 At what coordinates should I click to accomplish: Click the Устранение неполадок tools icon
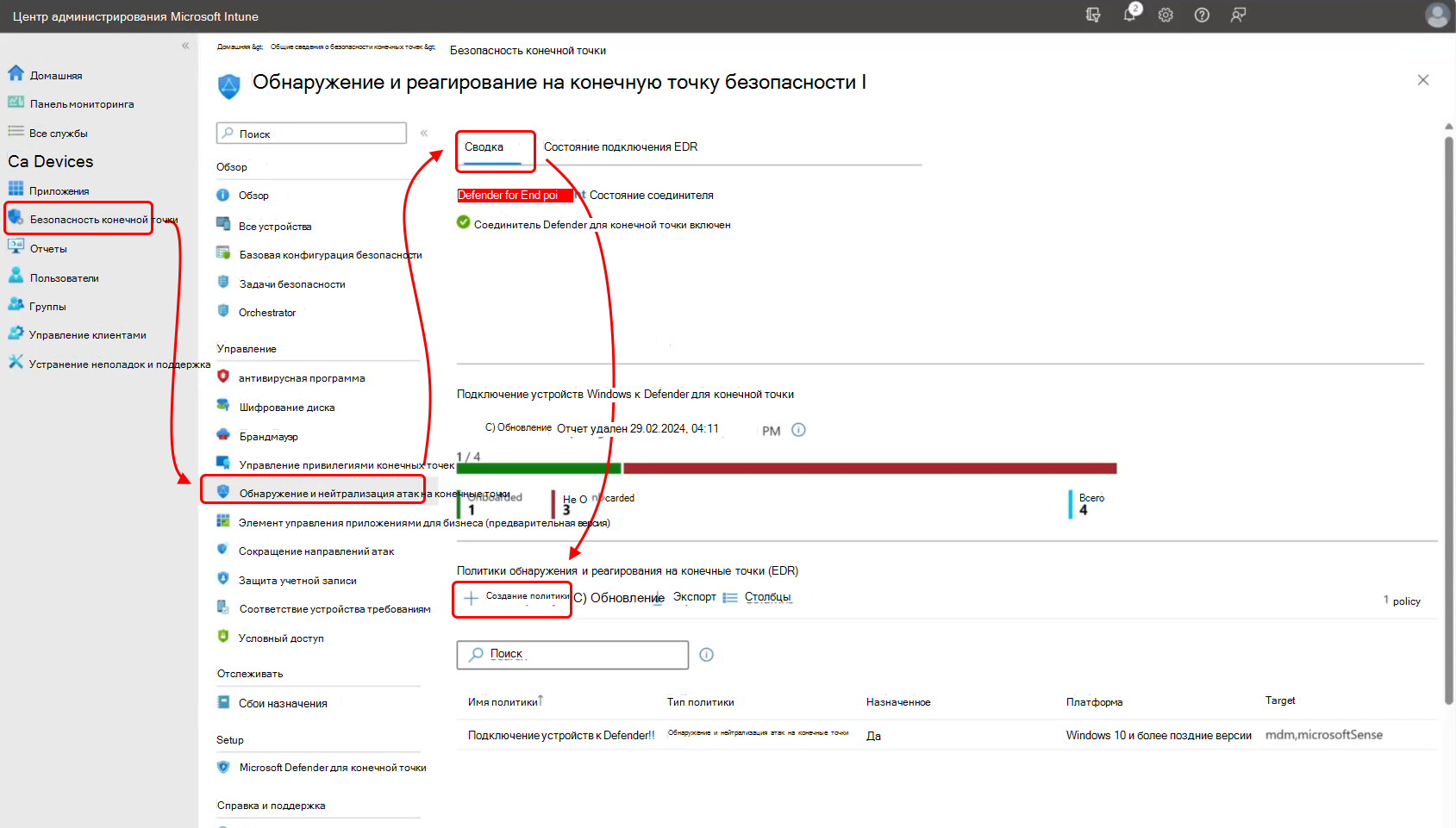16,363
